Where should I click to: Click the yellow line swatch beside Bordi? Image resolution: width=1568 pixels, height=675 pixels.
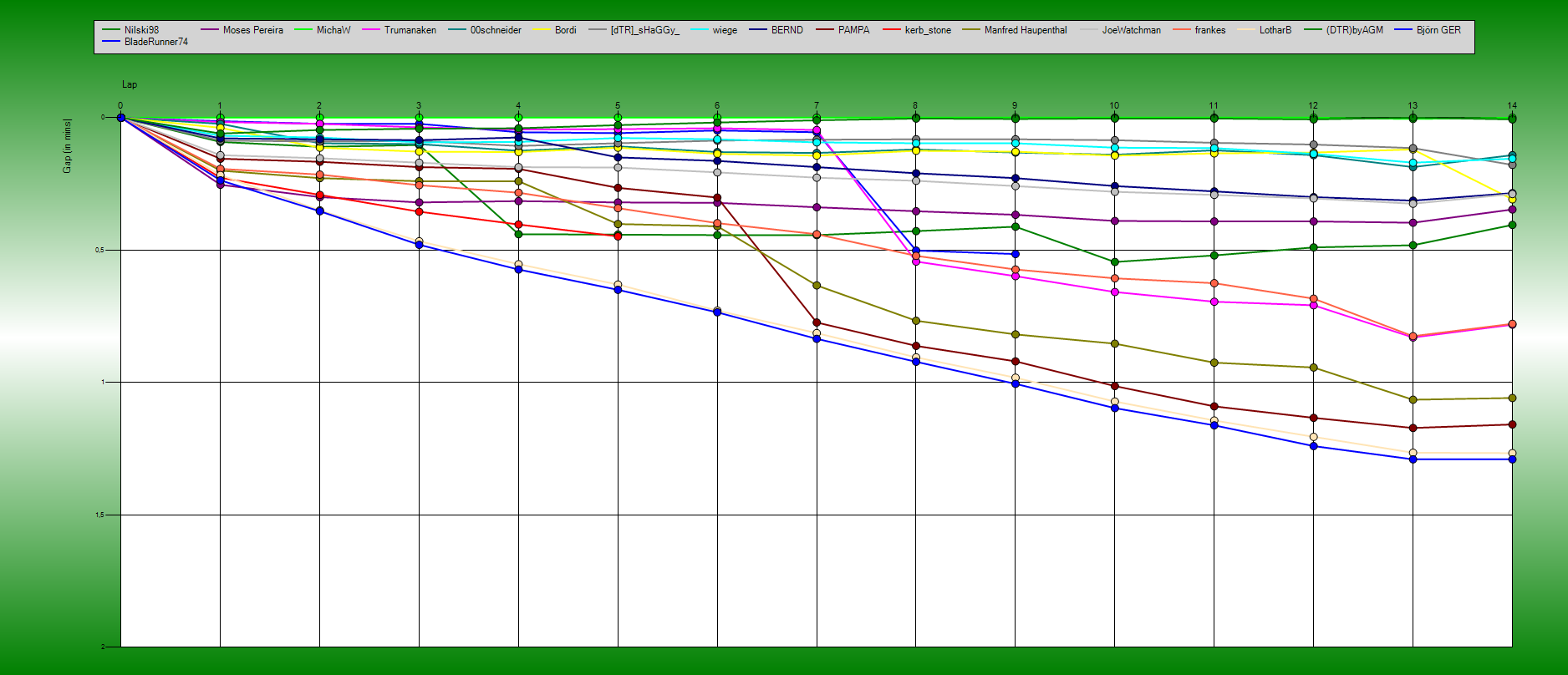542,30
